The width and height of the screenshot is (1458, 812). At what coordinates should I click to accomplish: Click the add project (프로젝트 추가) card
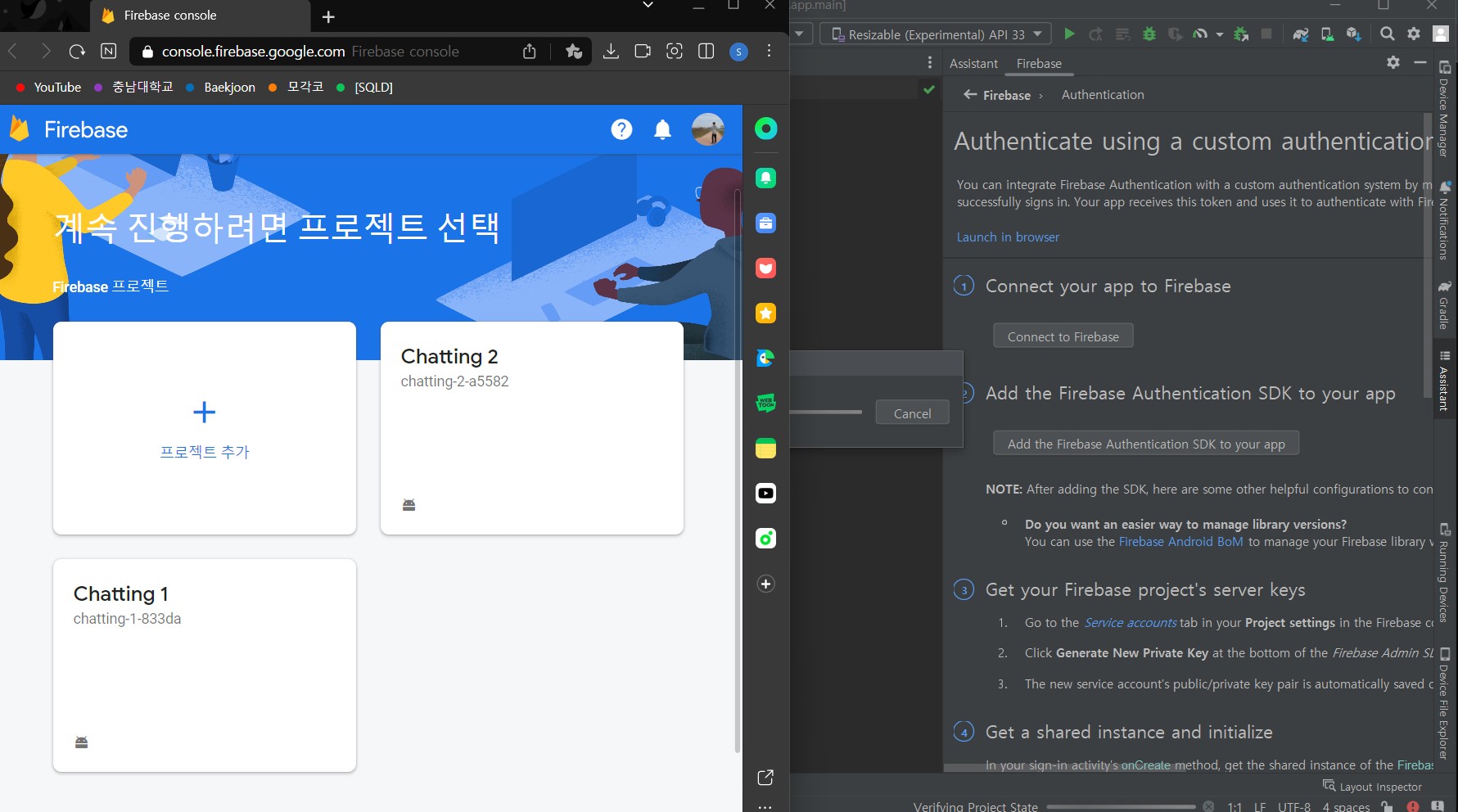point(205,428)
